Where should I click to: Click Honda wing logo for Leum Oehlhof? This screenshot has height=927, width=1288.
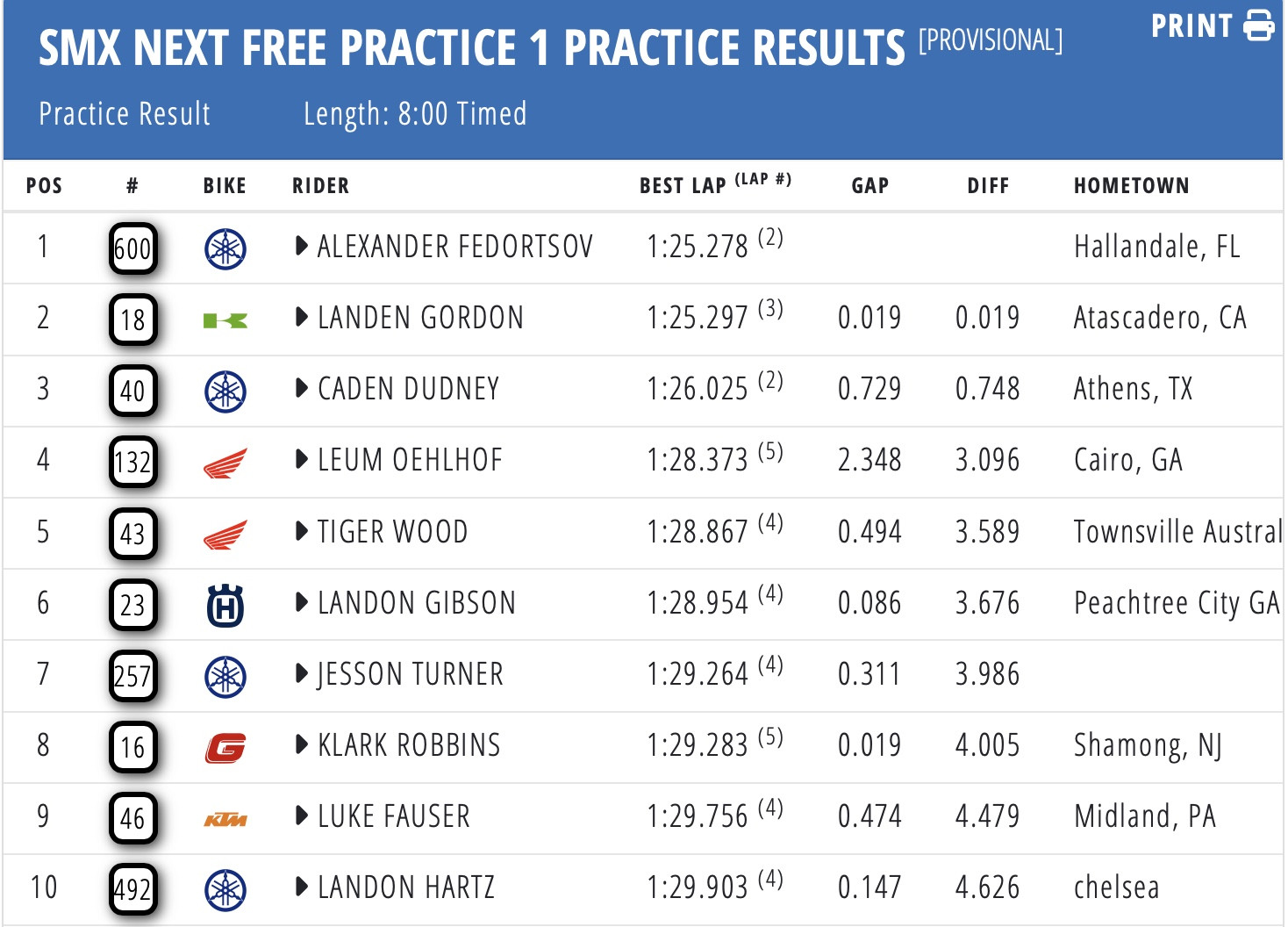pyautogui.click(x=225, y=463)
